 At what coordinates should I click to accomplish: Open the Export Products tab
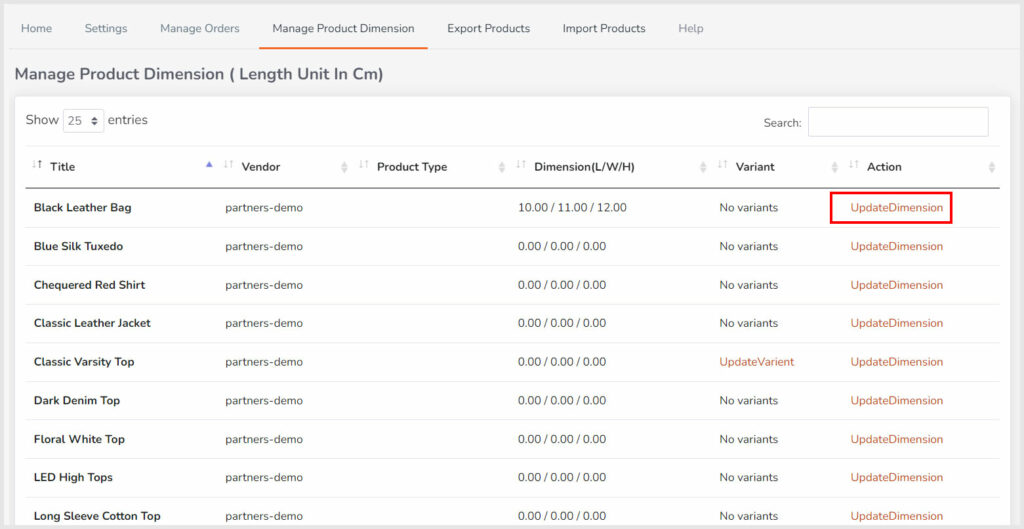(488, 28)
